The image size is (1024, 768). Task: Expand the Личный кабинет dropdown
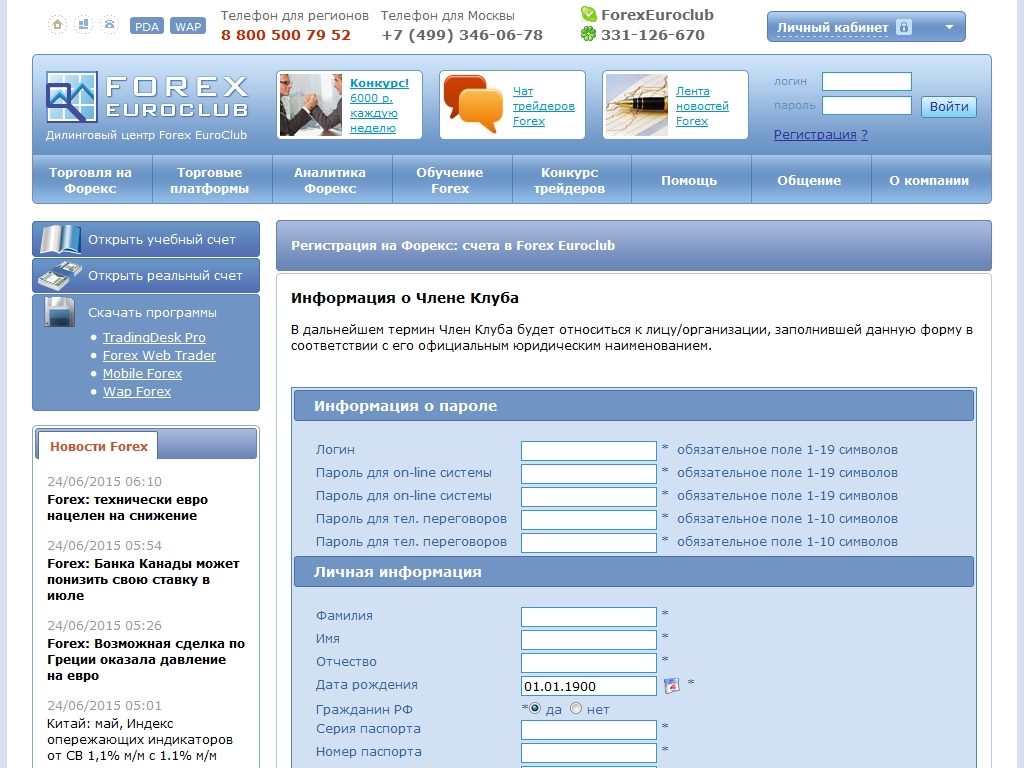pyautogui.click(x=865, y=27)
